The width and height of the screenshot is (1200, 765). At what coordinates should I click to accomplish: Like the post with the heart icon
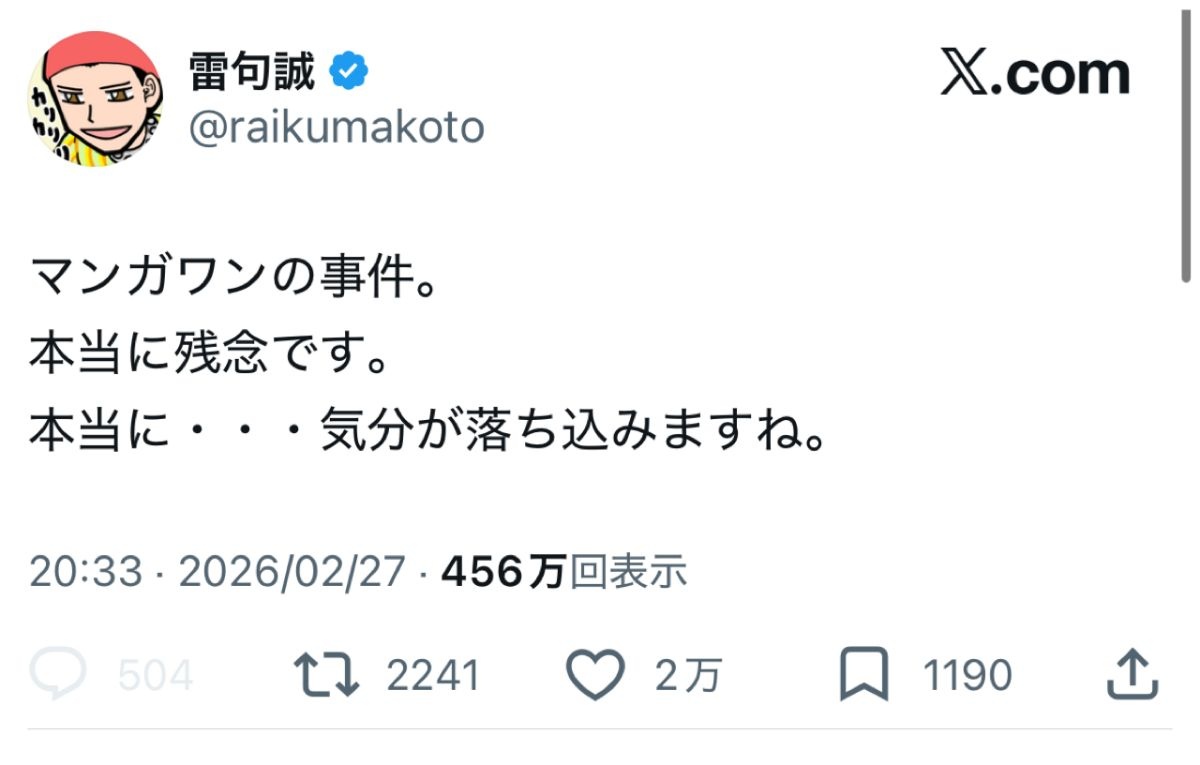595,675
